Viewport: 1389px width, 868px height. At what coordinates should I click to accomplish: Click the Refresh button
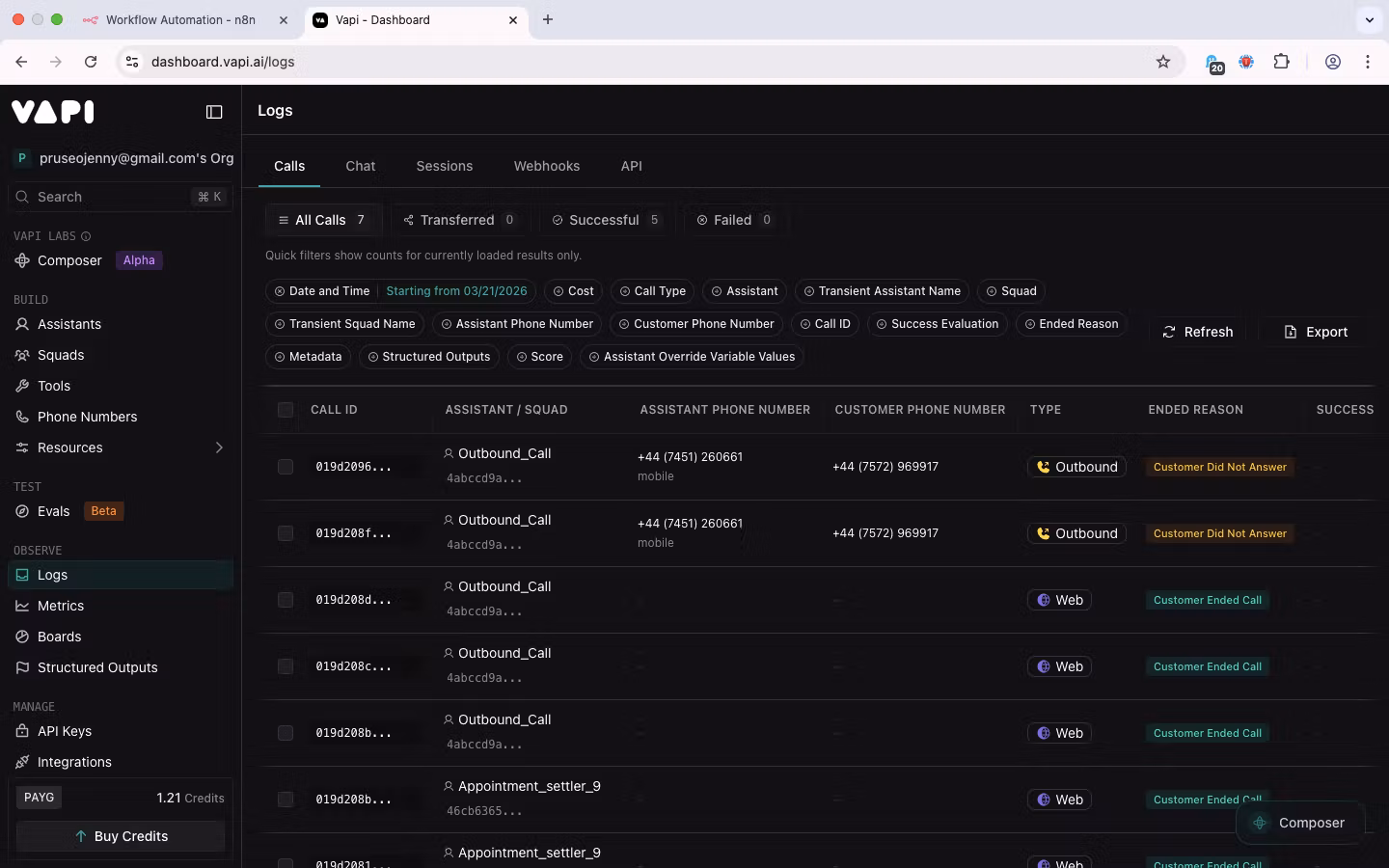pyautogui.click(x=1197, y=332)
